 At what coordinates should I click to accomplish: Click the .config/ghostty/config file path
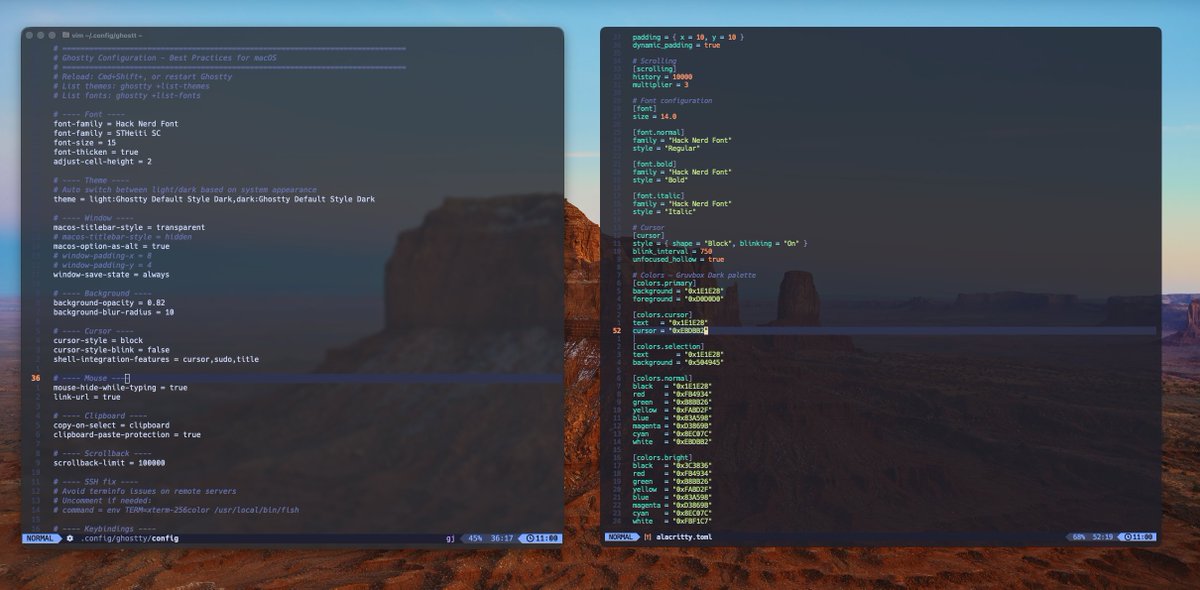click(129, 538)
